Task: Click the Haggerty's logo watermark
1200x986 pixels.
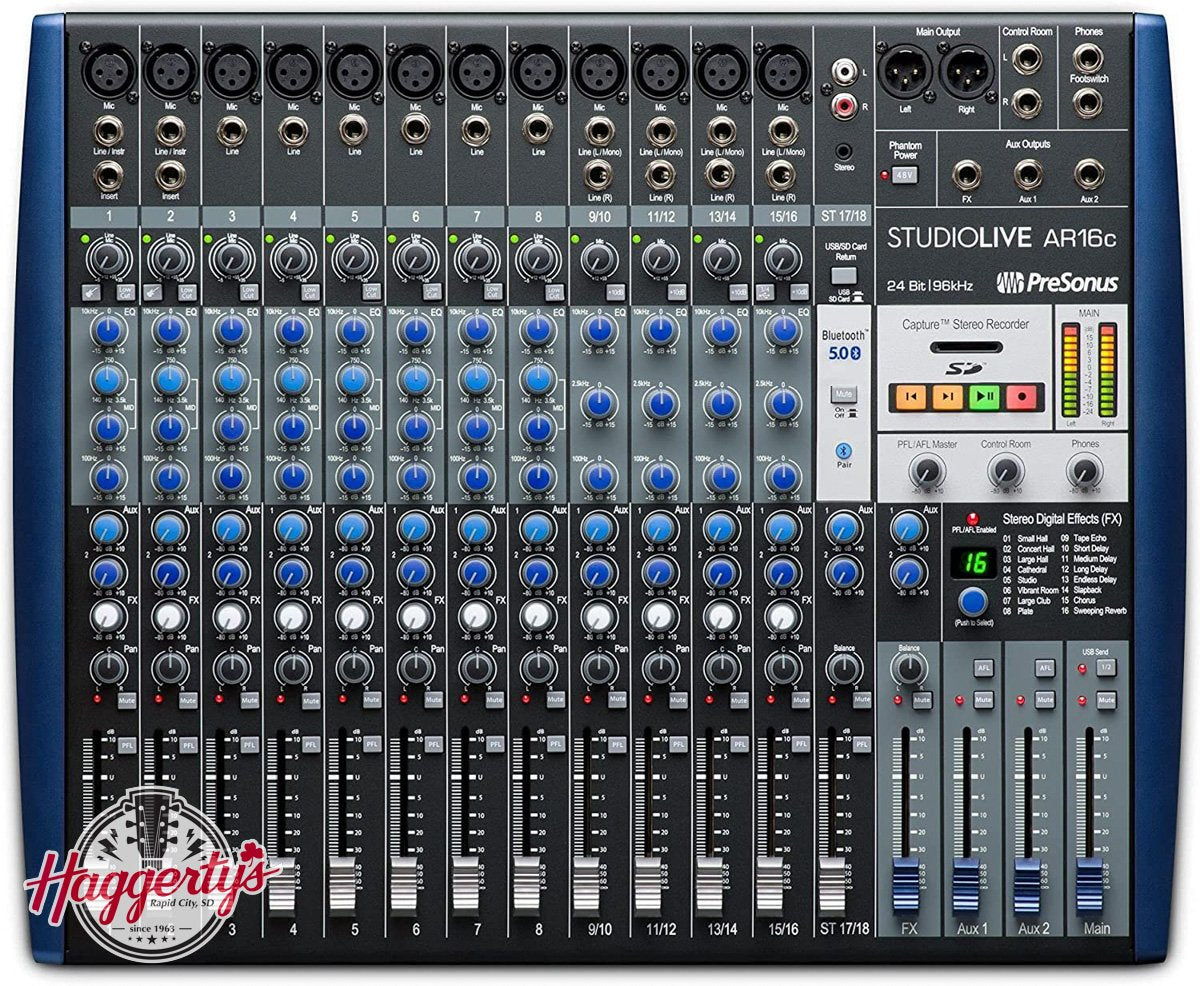Action: [x=150, y=874]
